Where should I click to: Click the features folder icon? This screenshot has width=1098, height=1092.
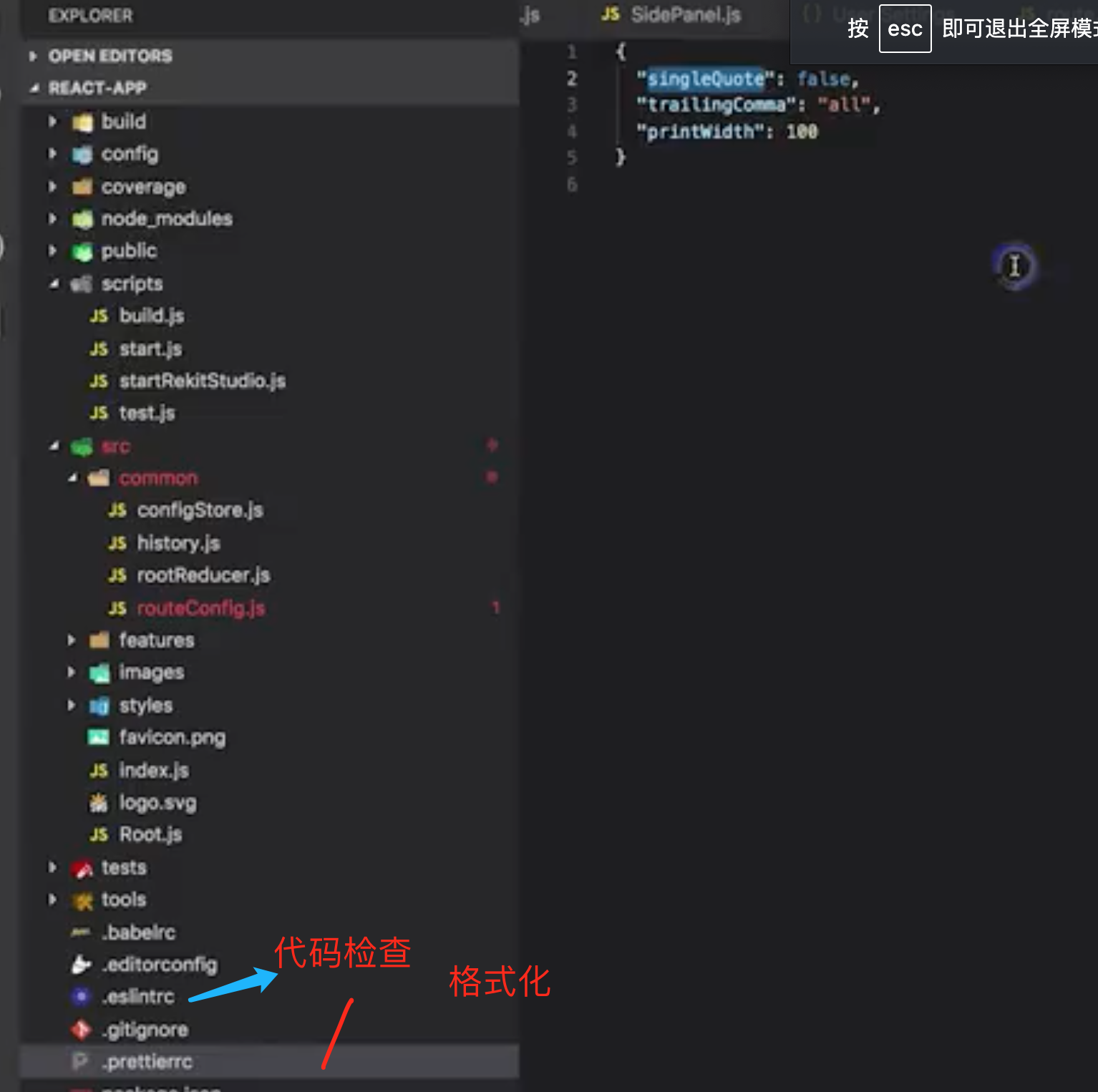99,640
